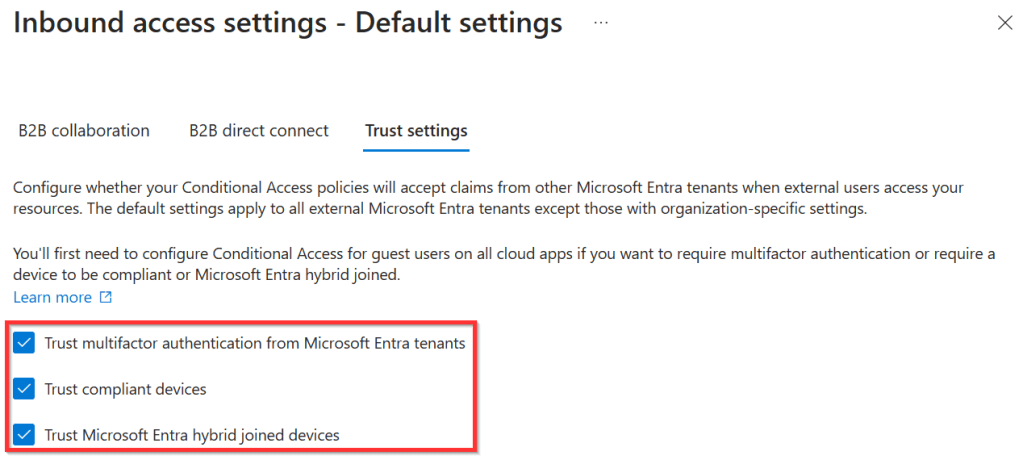Screen dimensions: 1023x464
Task: Open the Learn more link
Action: (52, 298)
